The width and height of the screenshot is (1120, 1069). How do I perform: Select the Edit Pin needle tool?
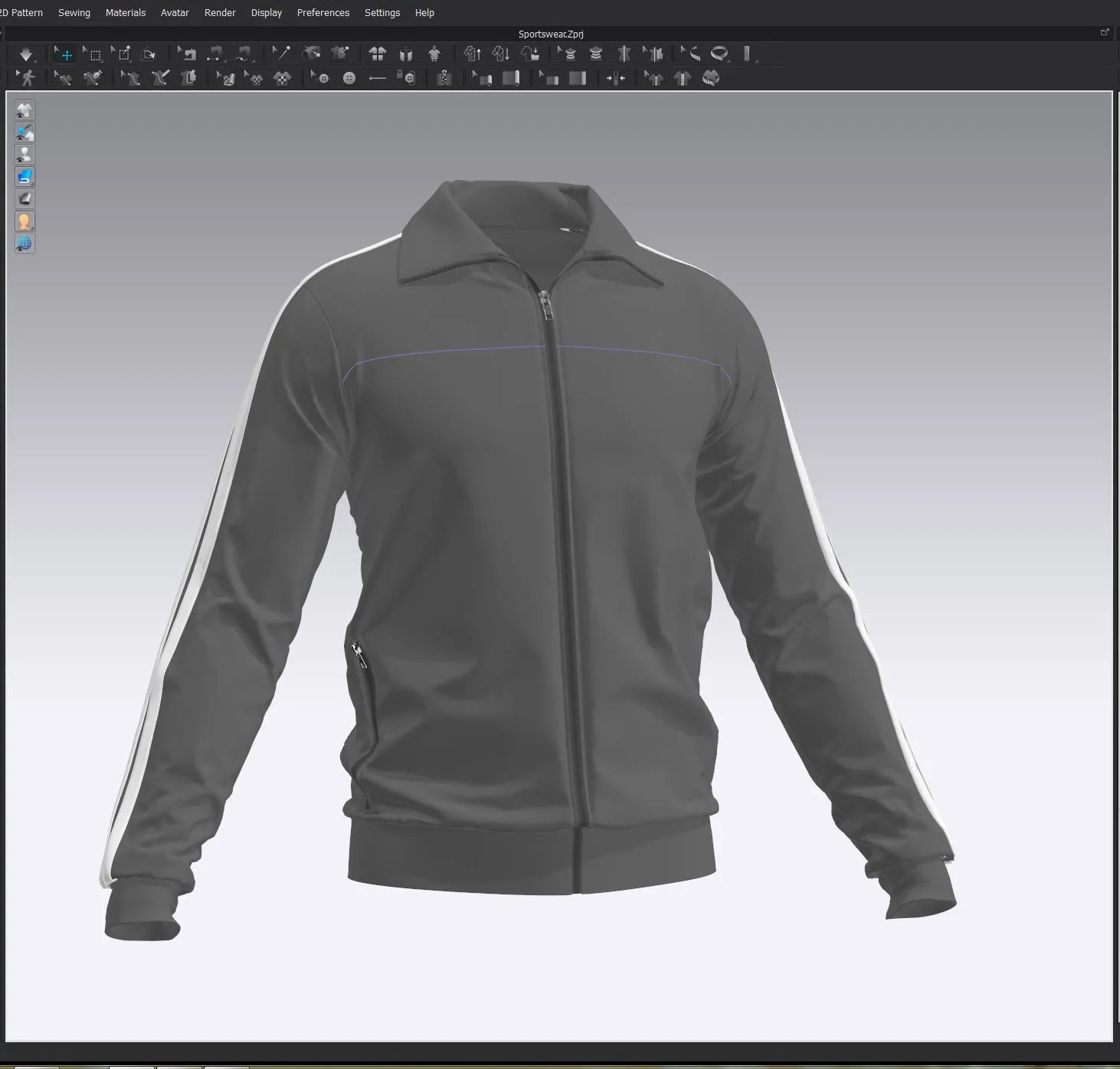coord(282,54)
